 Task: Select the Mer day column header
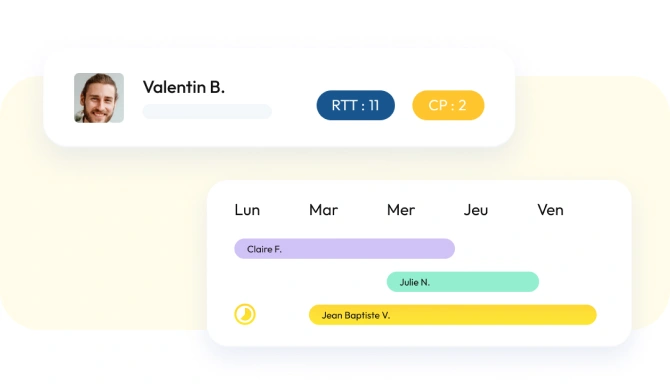401,210
